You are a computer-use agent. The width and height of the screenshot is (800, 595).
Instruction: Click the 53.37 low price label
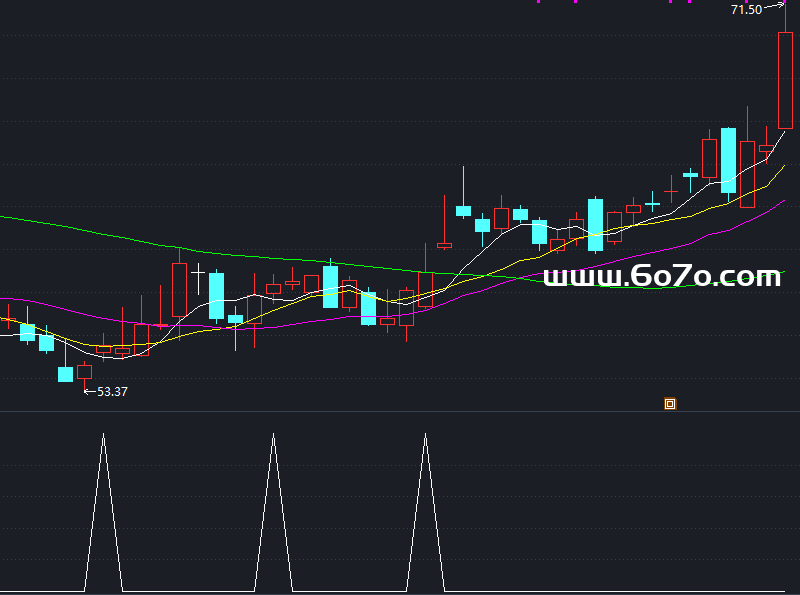(112, 392)
